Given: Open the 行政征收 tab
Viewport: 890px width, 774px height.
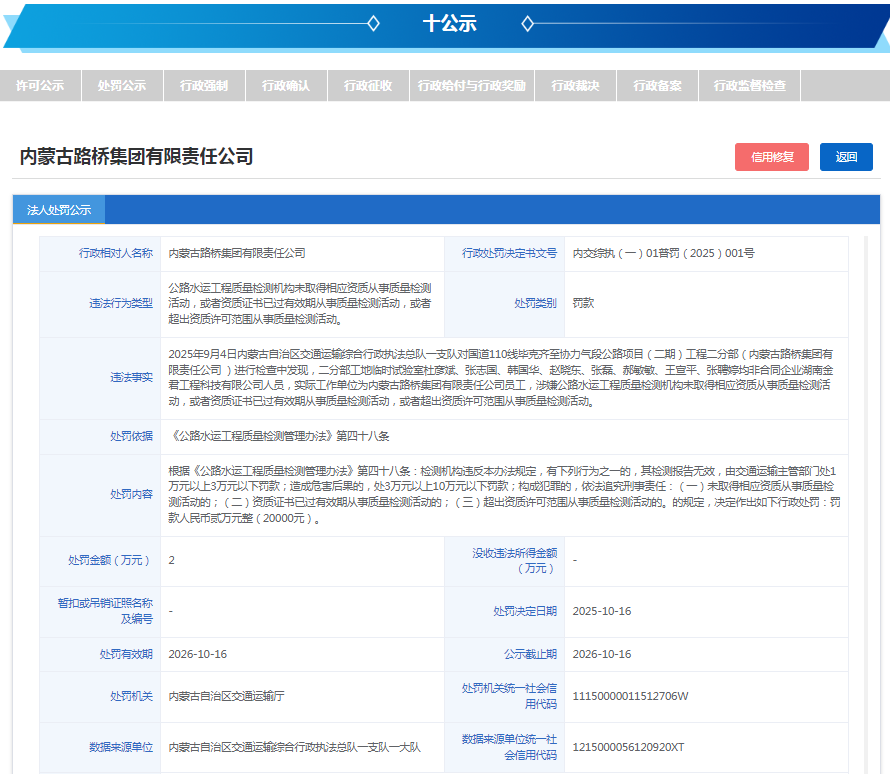Looking at the screenshot, I should point(368,86).
